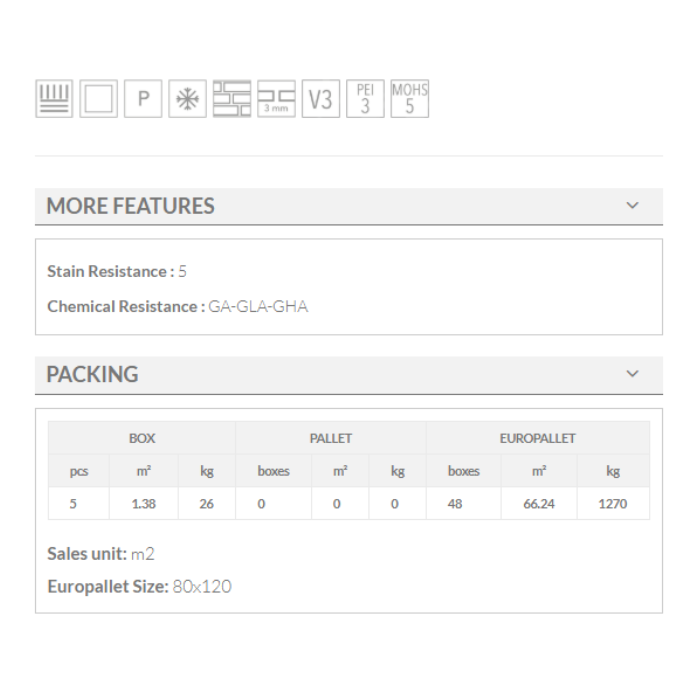Click the boxed letter P icon
The width and height of the screenshot is (700, 700).
pos(142,100)
